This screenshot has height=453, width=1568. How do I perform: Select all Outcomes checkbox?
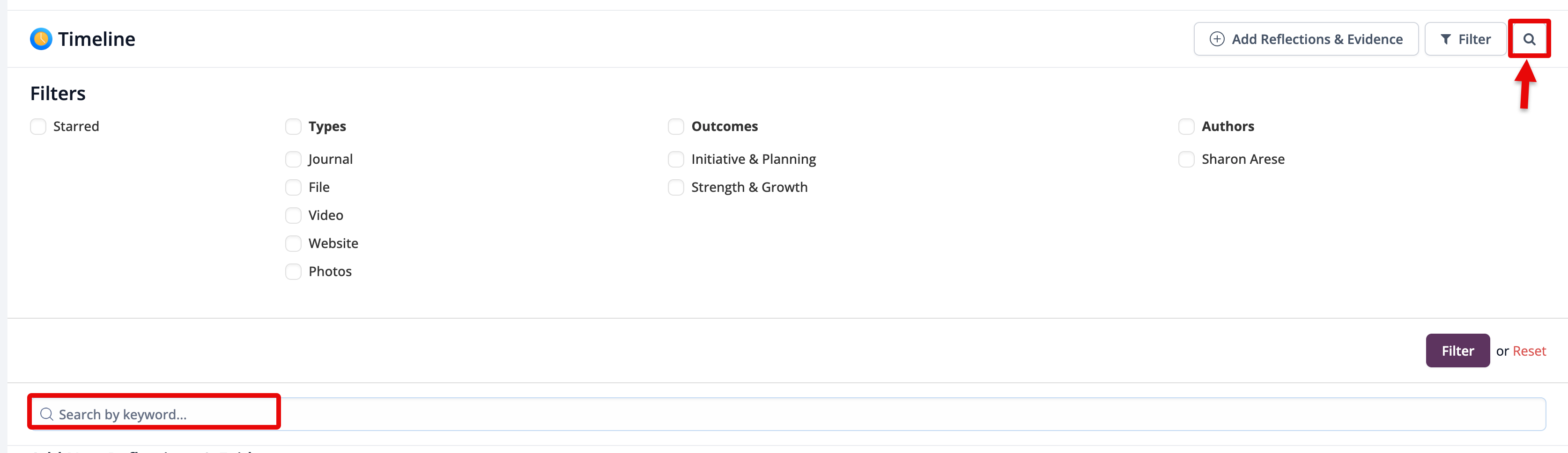(x=676, y=126)
